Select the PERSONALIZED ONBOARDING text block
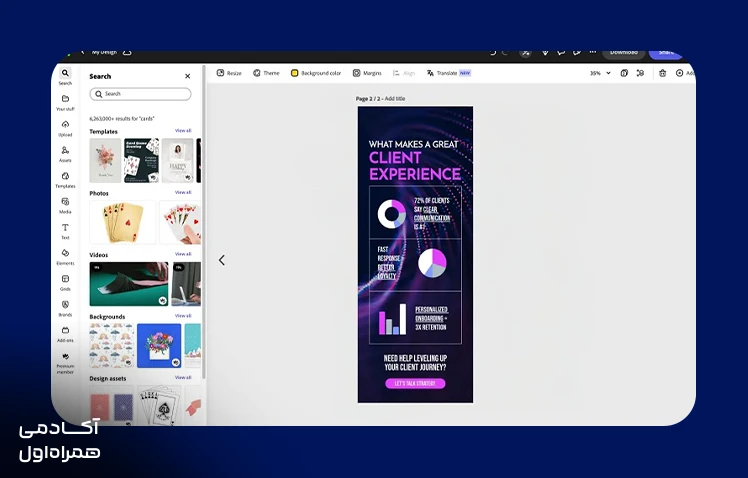 tap(431, 318)
